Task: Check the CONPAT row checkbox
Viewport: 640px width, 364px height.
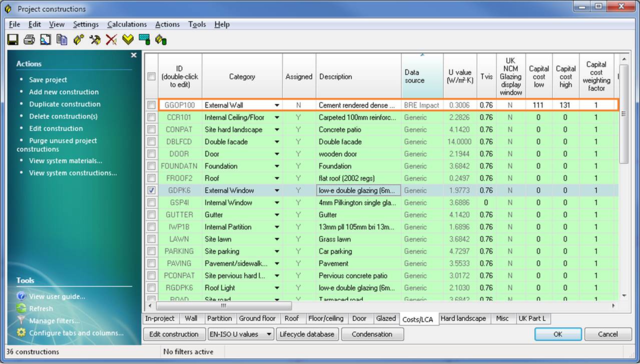Action: tap(151, 130)
